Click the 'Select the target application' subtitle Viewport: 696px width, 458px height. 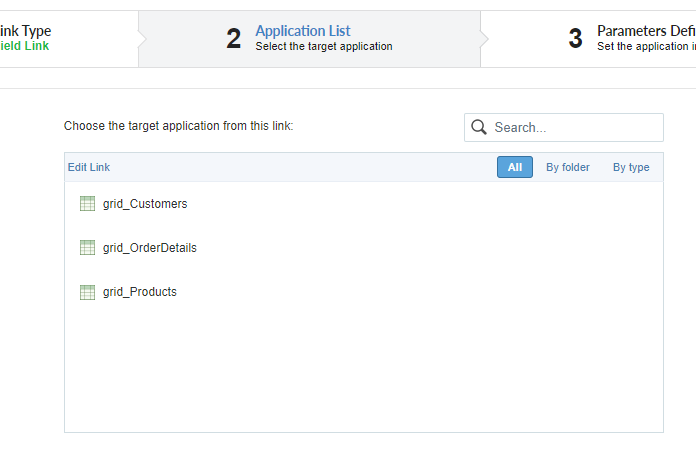[323, 46]
